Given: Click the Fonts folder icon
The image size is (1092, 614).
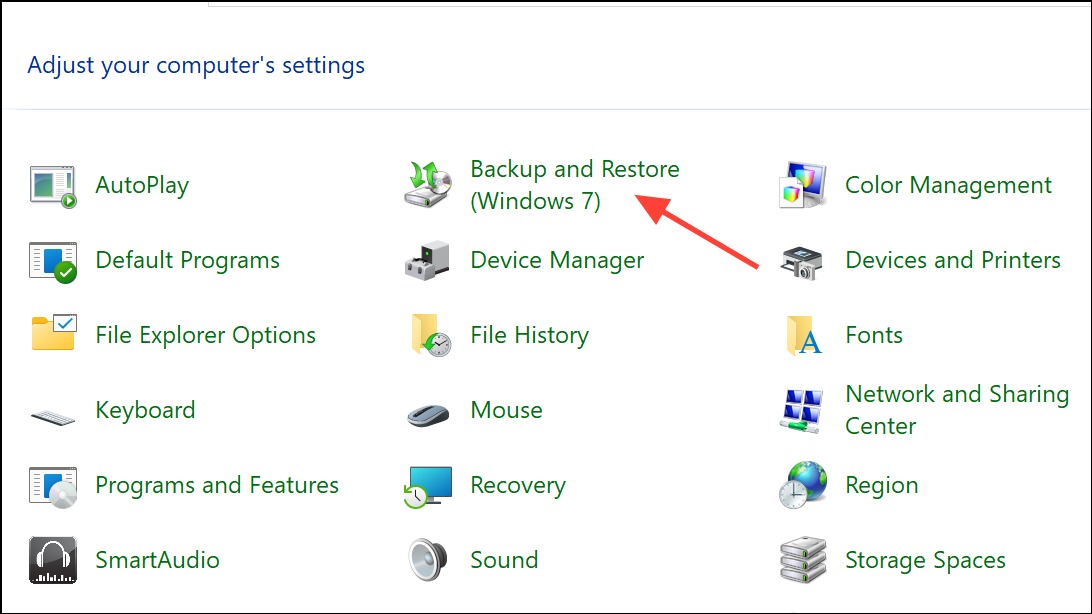Looking at the screenshot, I should 803,336.
